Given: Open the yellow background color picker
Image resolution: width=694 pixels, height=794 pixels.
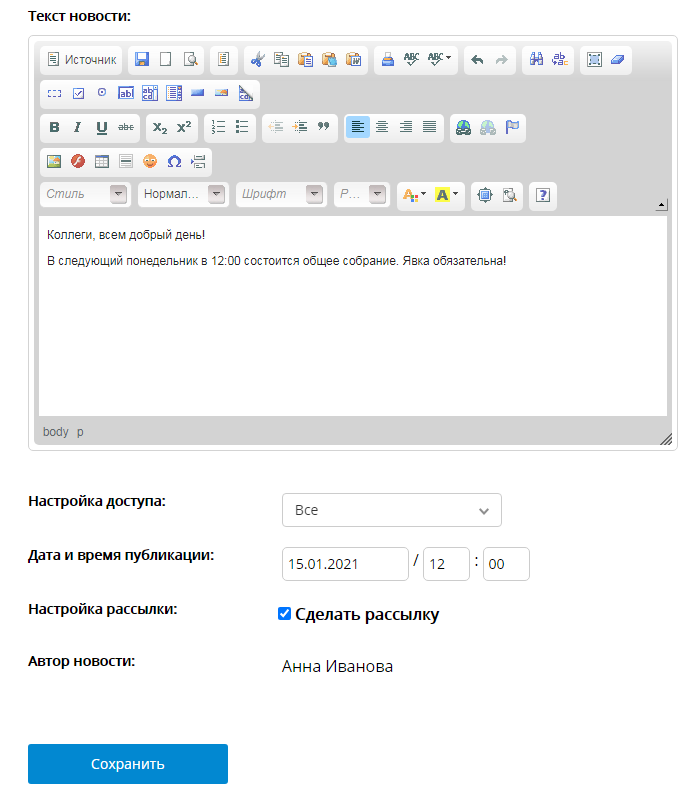Looking at the screenshot, I should pyautogui.click(x=447, y=195).
